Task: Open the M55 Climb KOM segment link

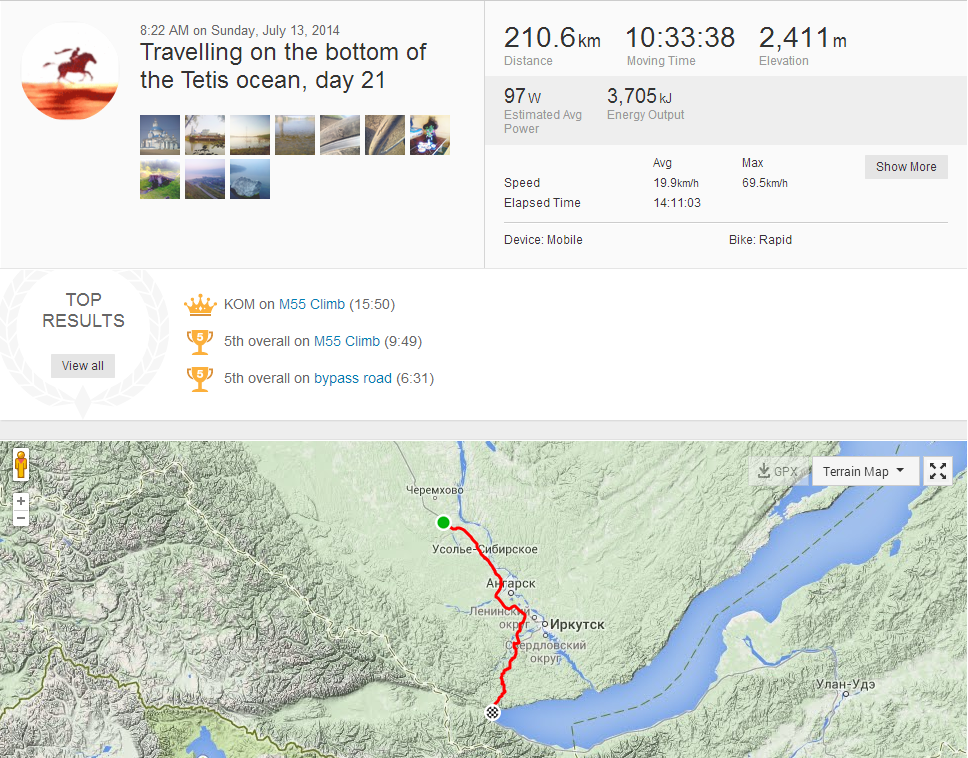Action: (x=312, y=304)
